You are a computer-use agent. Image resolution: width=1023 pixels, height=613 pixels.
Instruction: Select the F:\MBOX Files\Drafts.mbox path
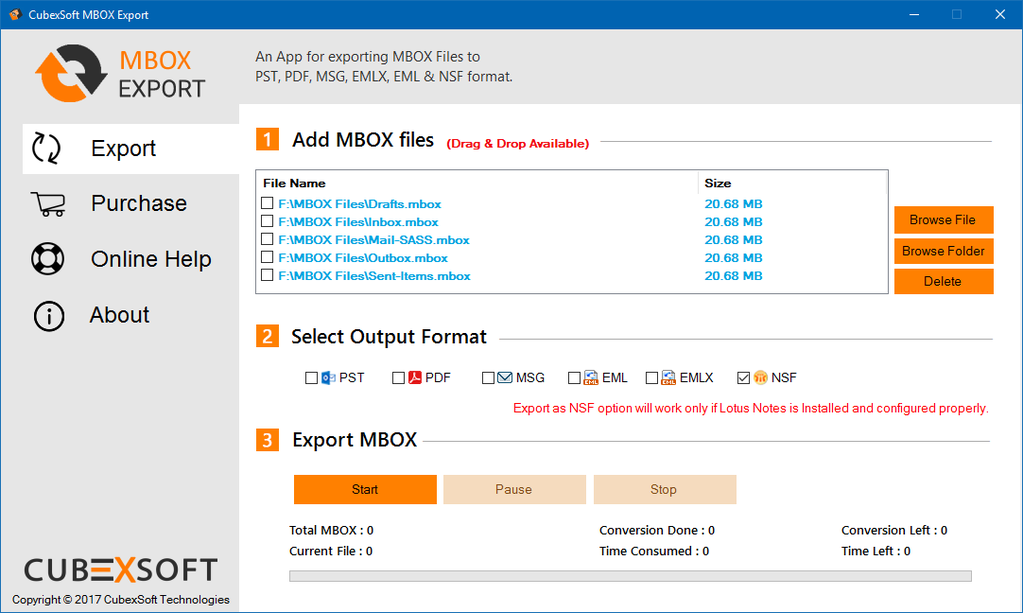coord(359,203)
